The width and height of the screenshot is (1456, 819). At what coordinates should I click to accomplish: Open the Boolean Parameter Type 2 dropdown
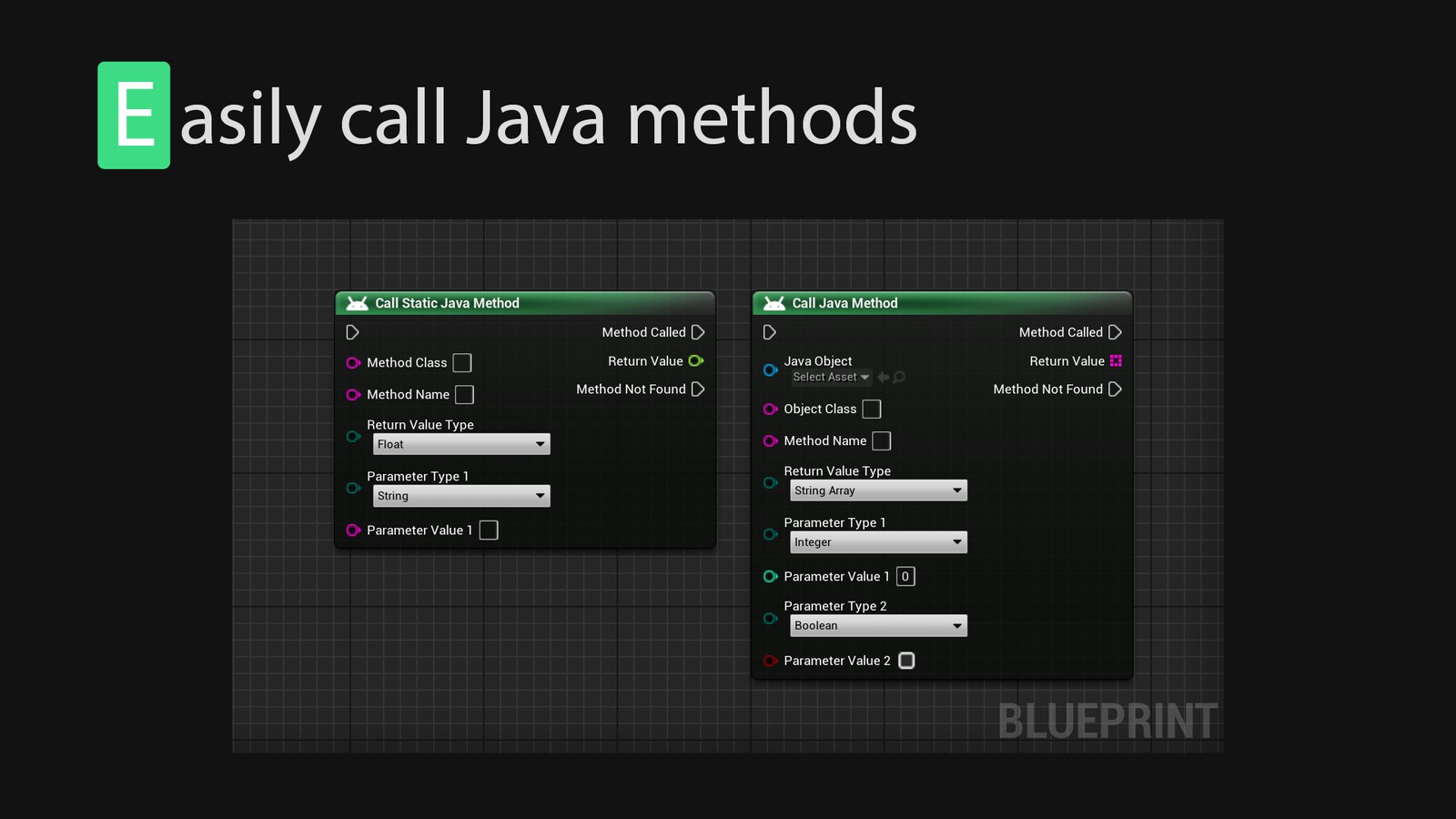(x=877, y=625)
